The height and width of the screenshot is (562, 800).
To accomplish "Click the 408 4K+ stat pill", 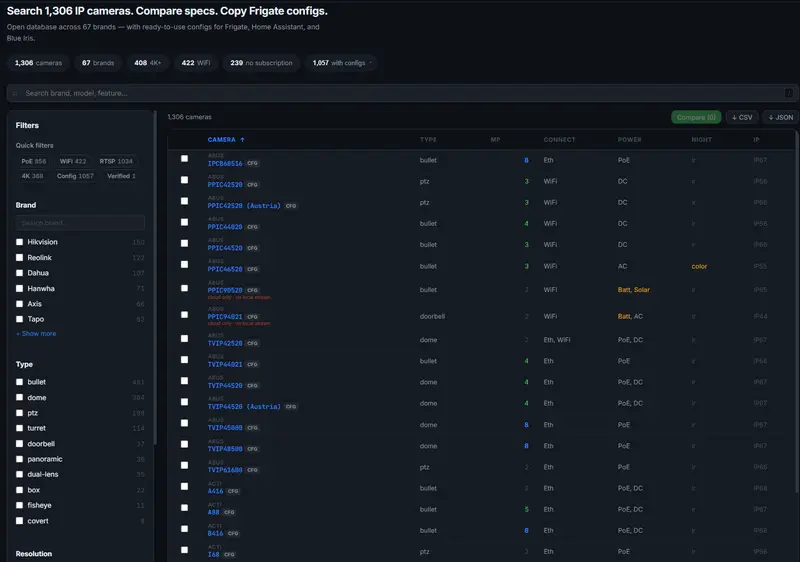I will tap(147, 63).
